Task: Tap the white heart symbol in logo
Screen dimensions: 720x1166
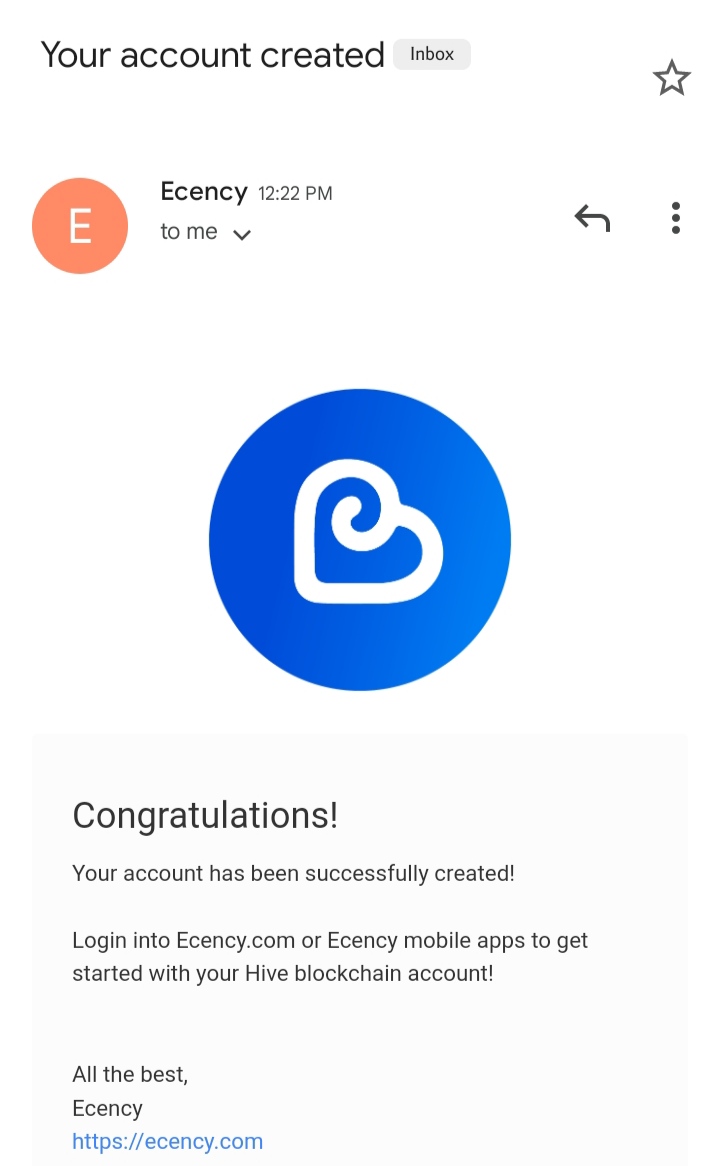Action: 367,532
